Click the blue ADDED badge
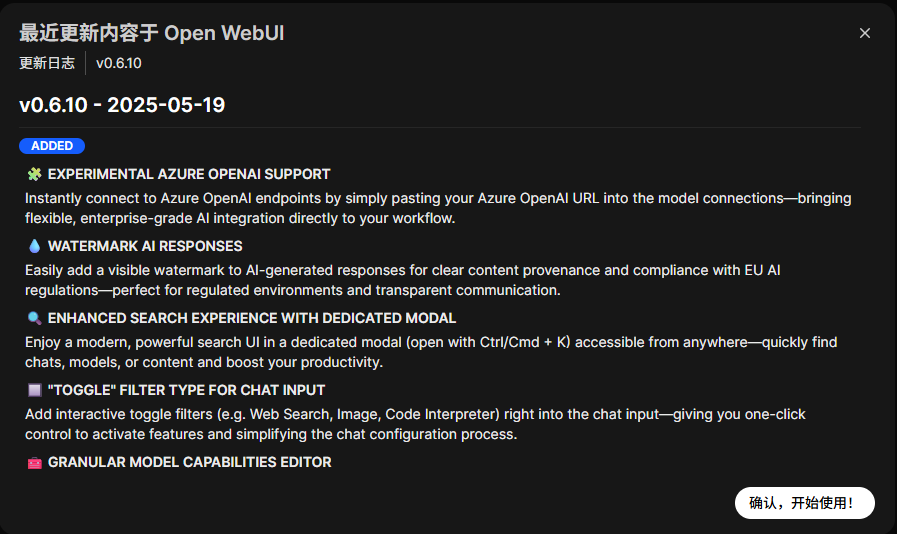This screenshot has width=897, height=534. coord(52,146)
